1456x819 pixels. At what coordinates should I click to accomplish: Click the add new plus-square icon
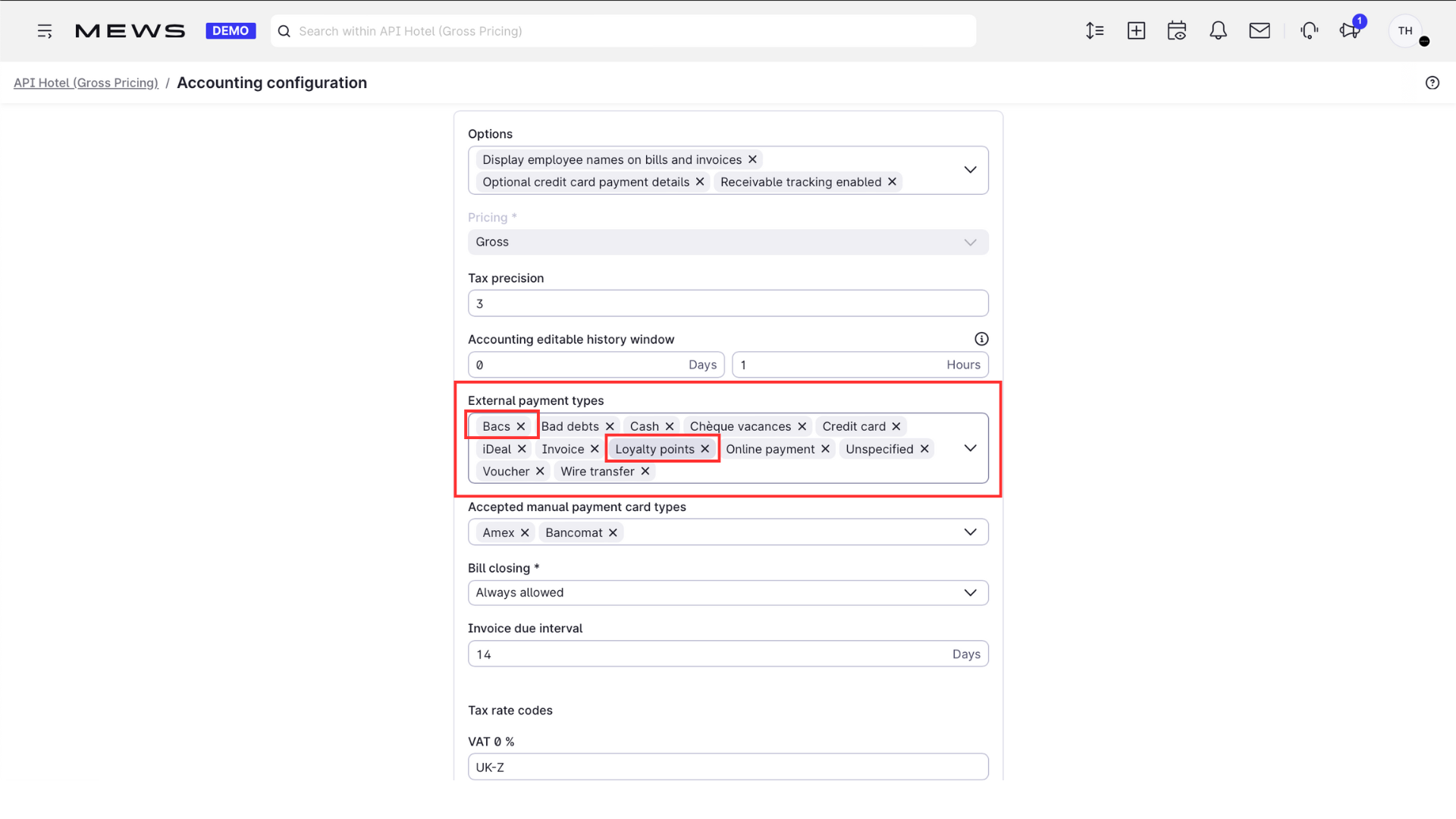(1136, 31)
